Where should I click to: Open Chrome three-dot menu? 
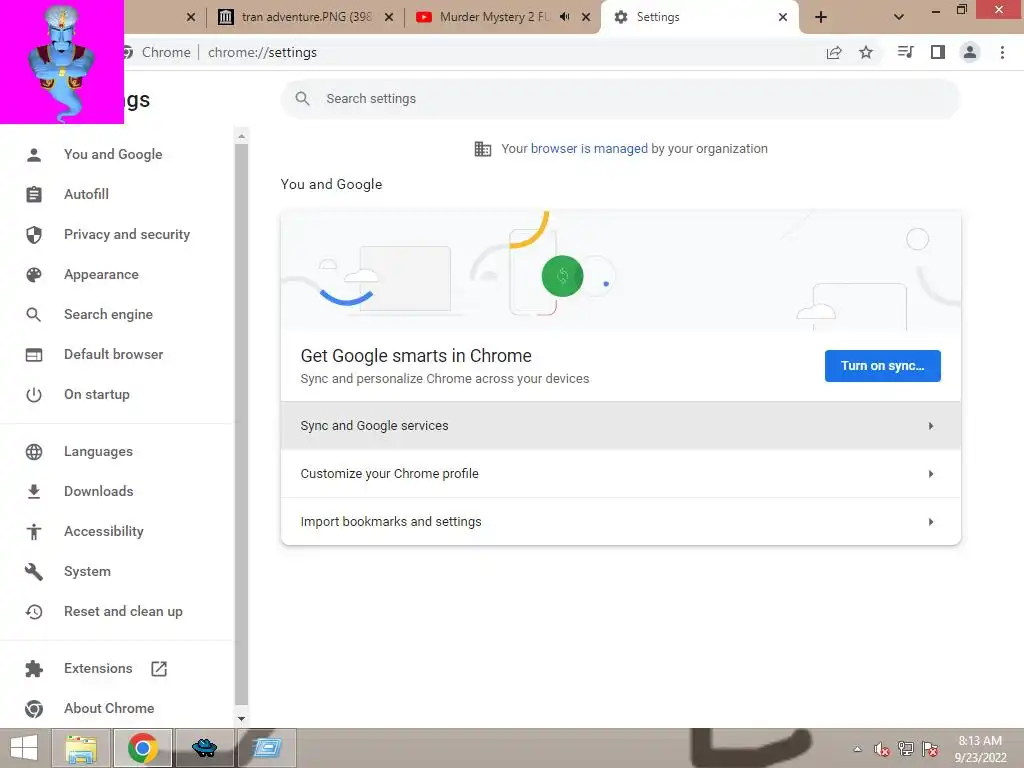[x=1002, y=52]
